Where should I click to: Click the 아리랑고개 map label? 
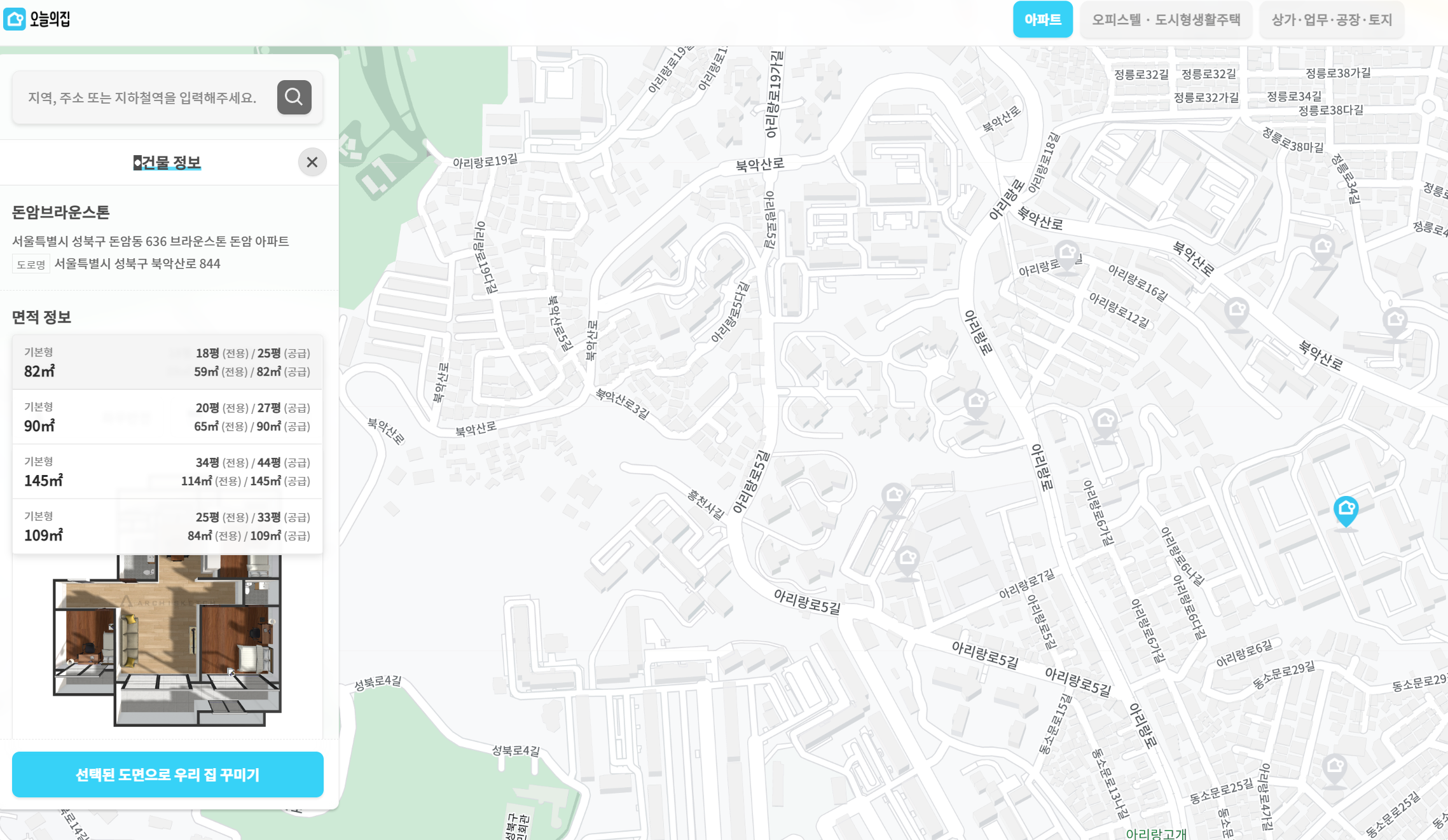[x=1156, y=833]
